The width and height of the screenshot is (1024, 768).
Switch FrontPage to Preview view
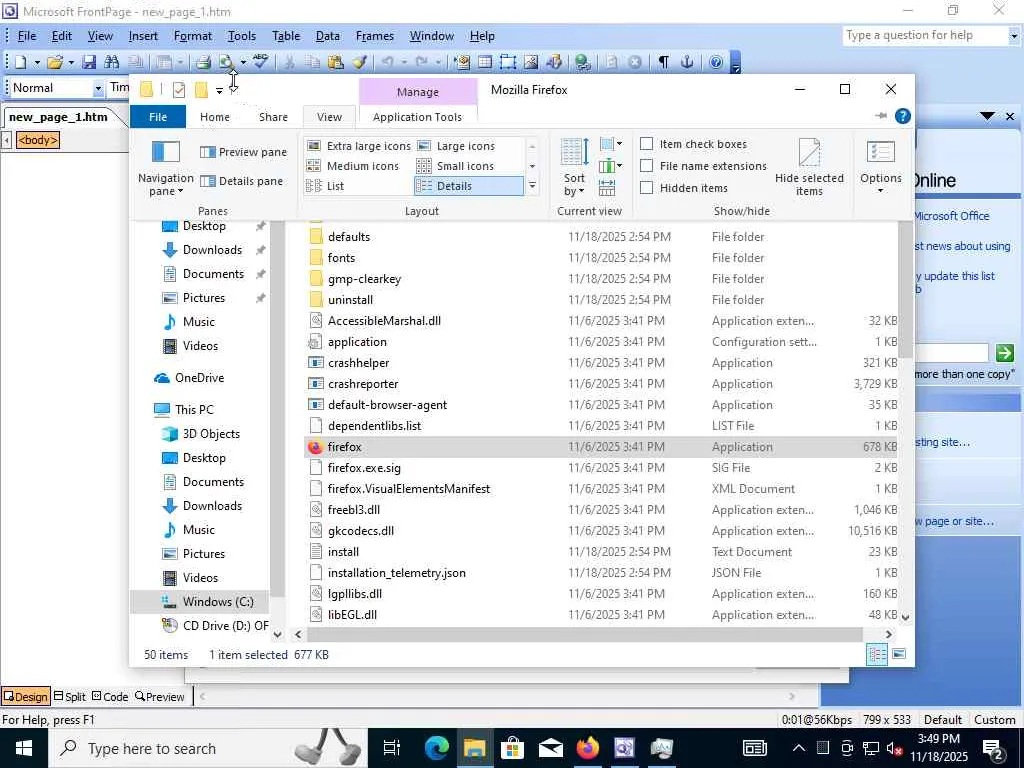160,696
